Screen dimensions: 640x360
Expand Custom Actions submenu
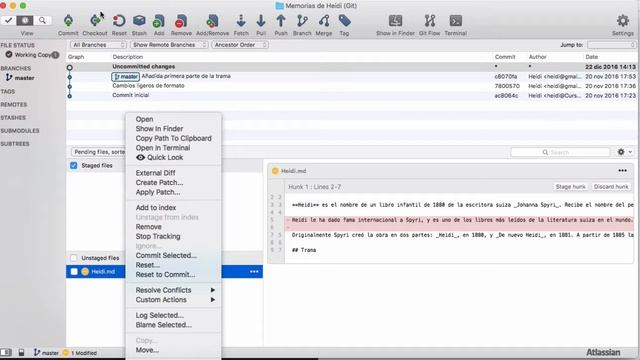[x=174, y=300]
